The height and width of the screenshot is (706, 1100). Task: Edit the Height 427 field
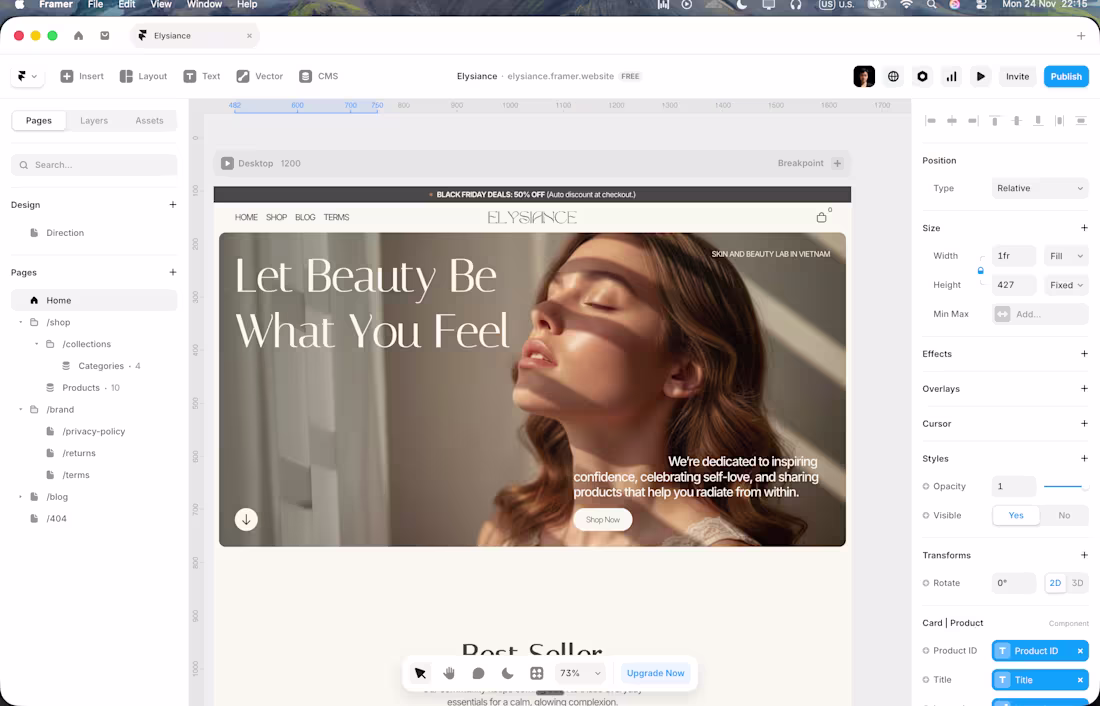click(x=1014, y=285)
